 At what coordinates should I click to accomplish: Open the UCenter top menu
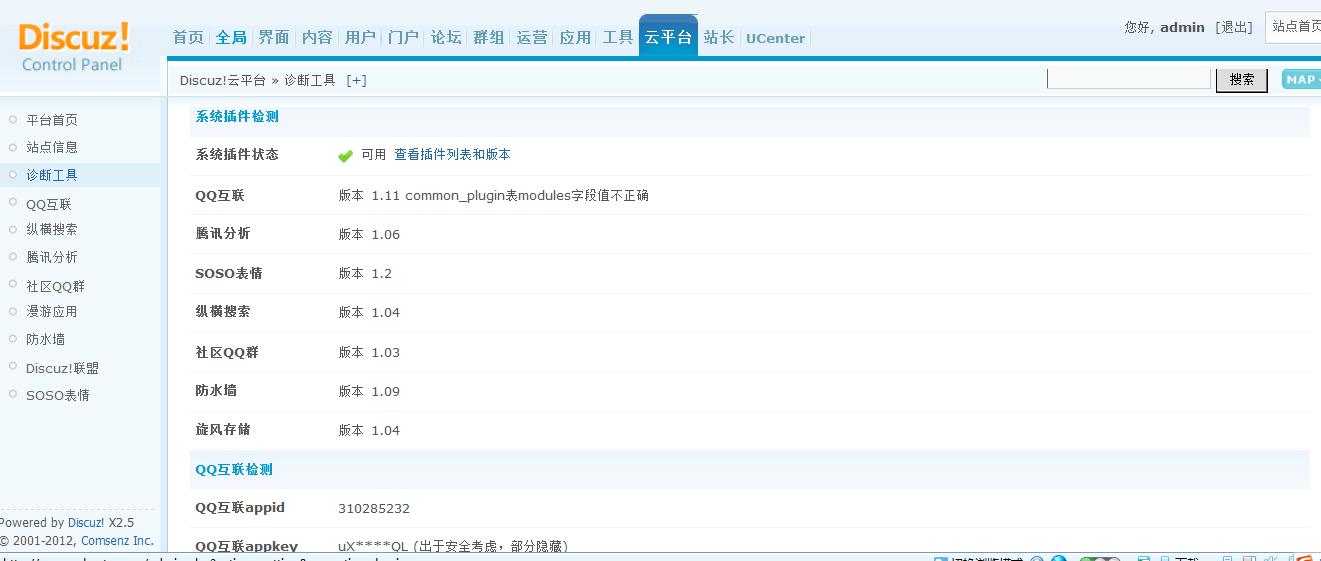(x=775, y=38)
